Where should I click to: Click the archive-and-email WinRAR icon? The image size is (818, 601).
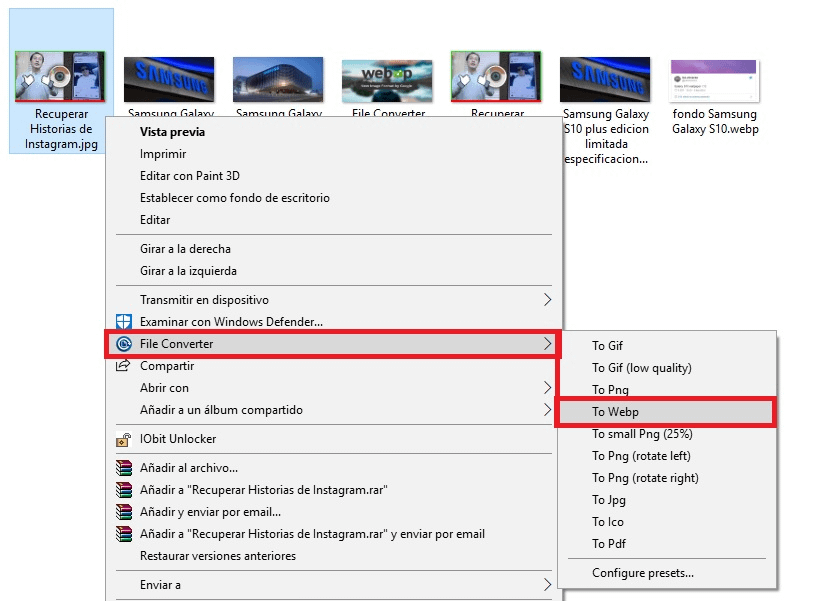point(124,534)
